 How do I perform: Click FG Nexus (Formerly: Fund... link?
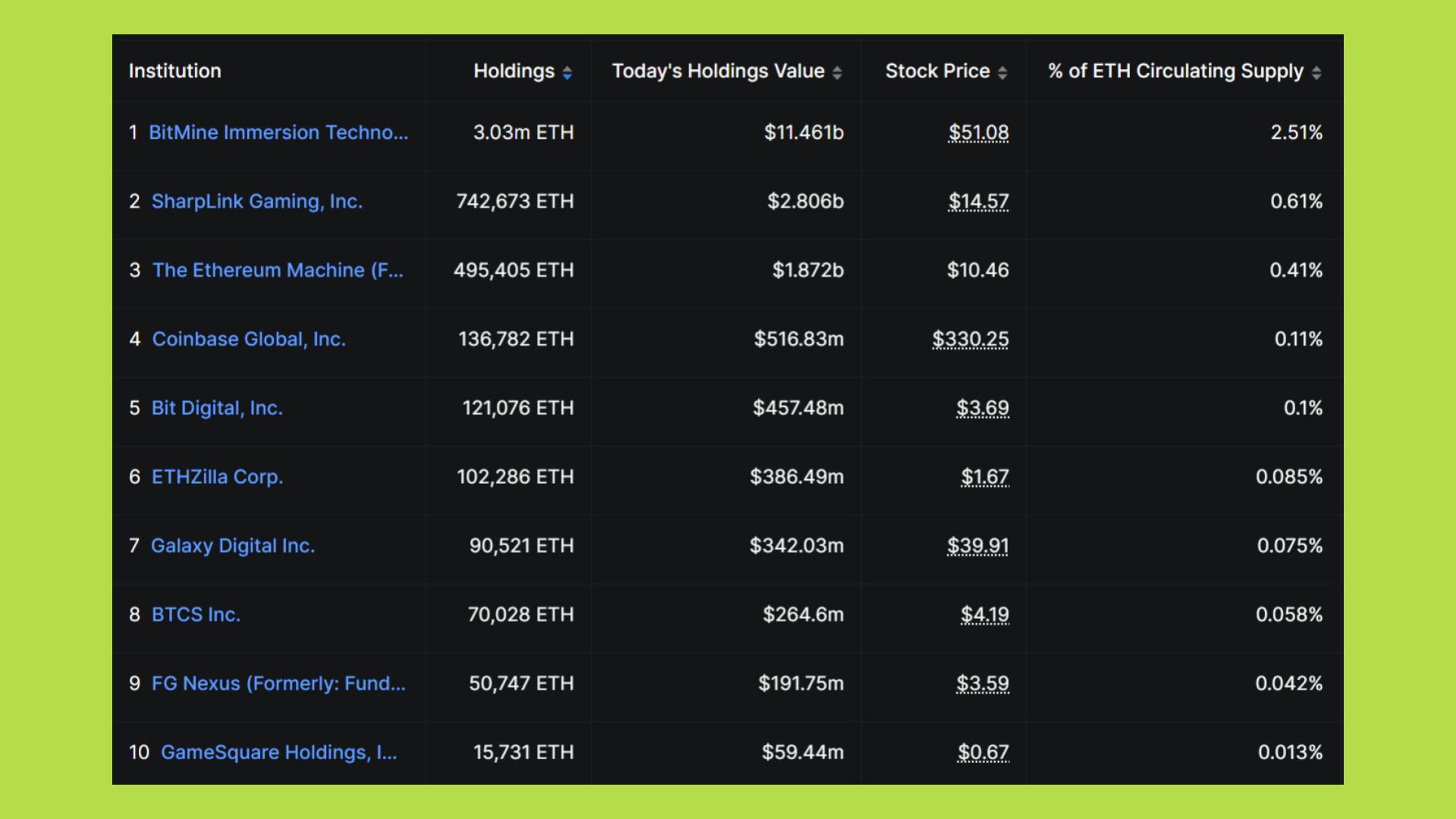click(278, 683)
